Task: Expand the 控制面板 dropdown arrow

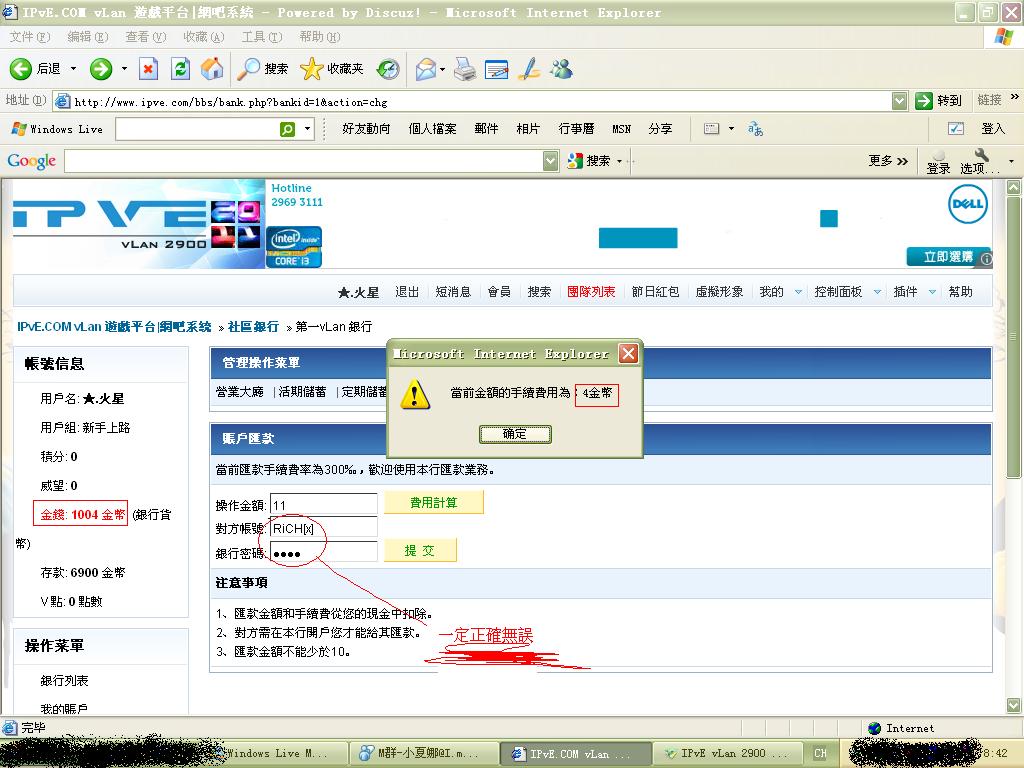Action: [877, 292]
